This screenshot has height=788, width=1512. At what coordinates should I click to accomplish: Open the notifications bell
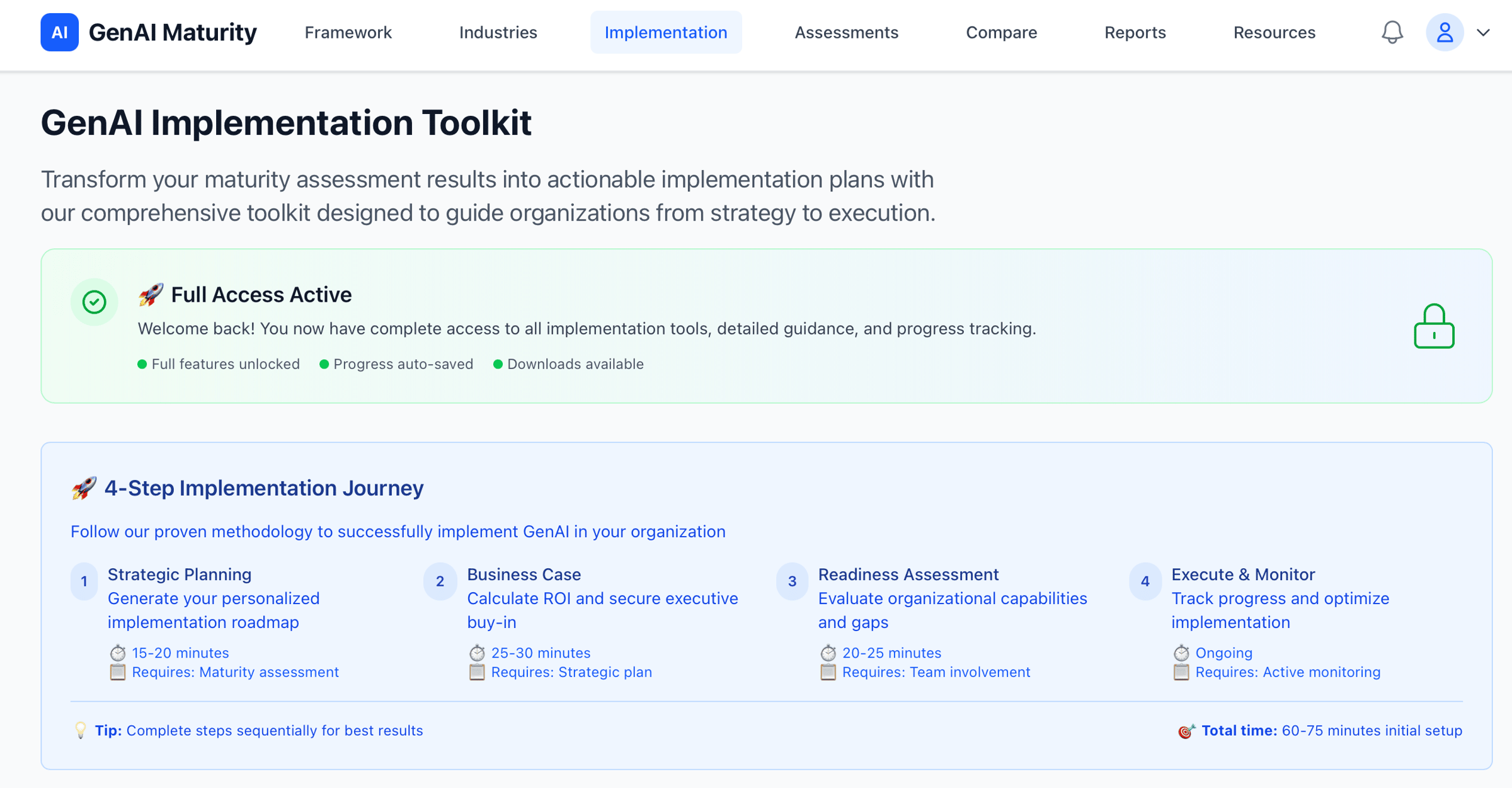pyautogui.click(x=1392, y=32)
